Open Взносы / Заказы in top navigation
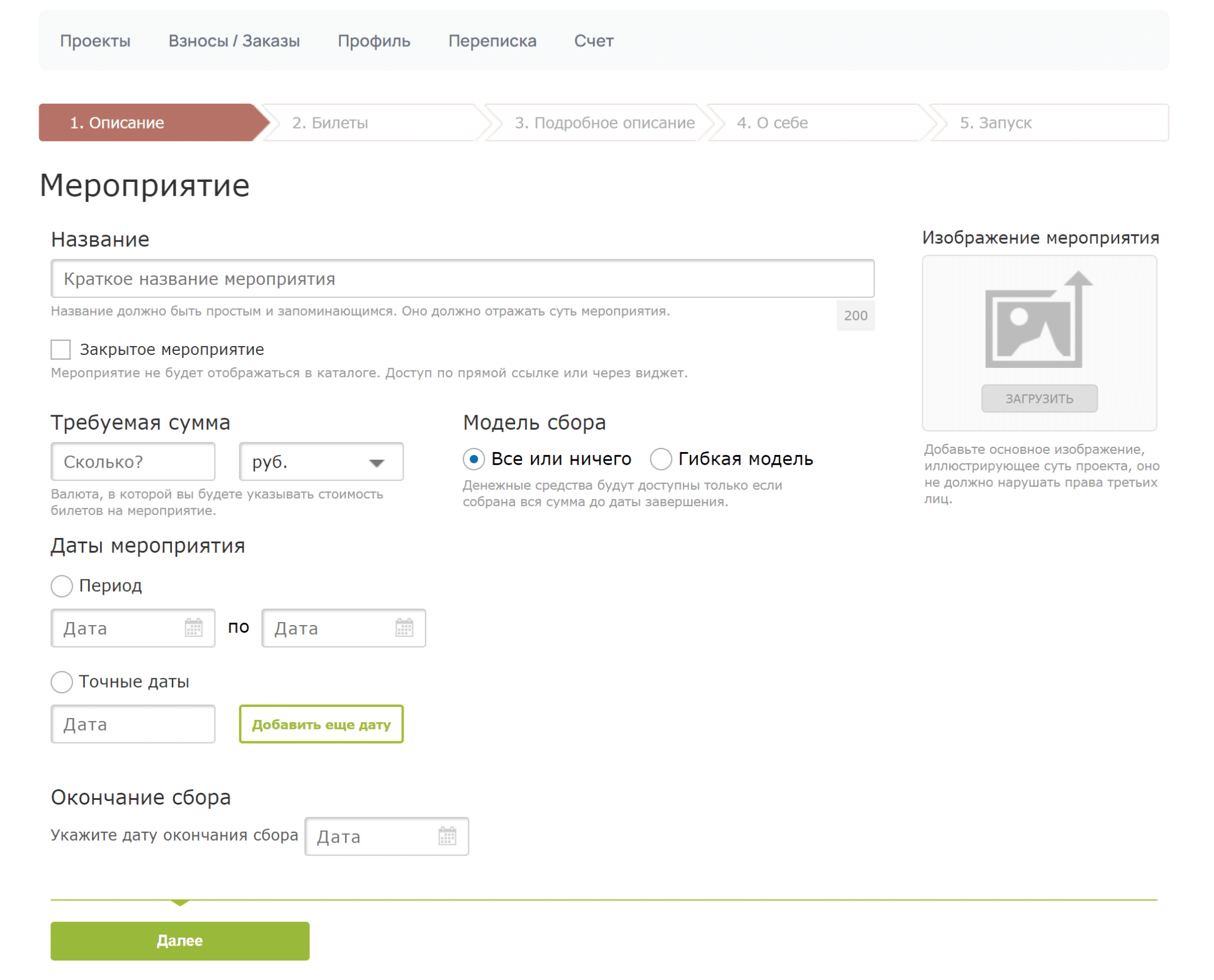Image resolution: width=1214 pixels, height=980 pixels. pos(234,41)
